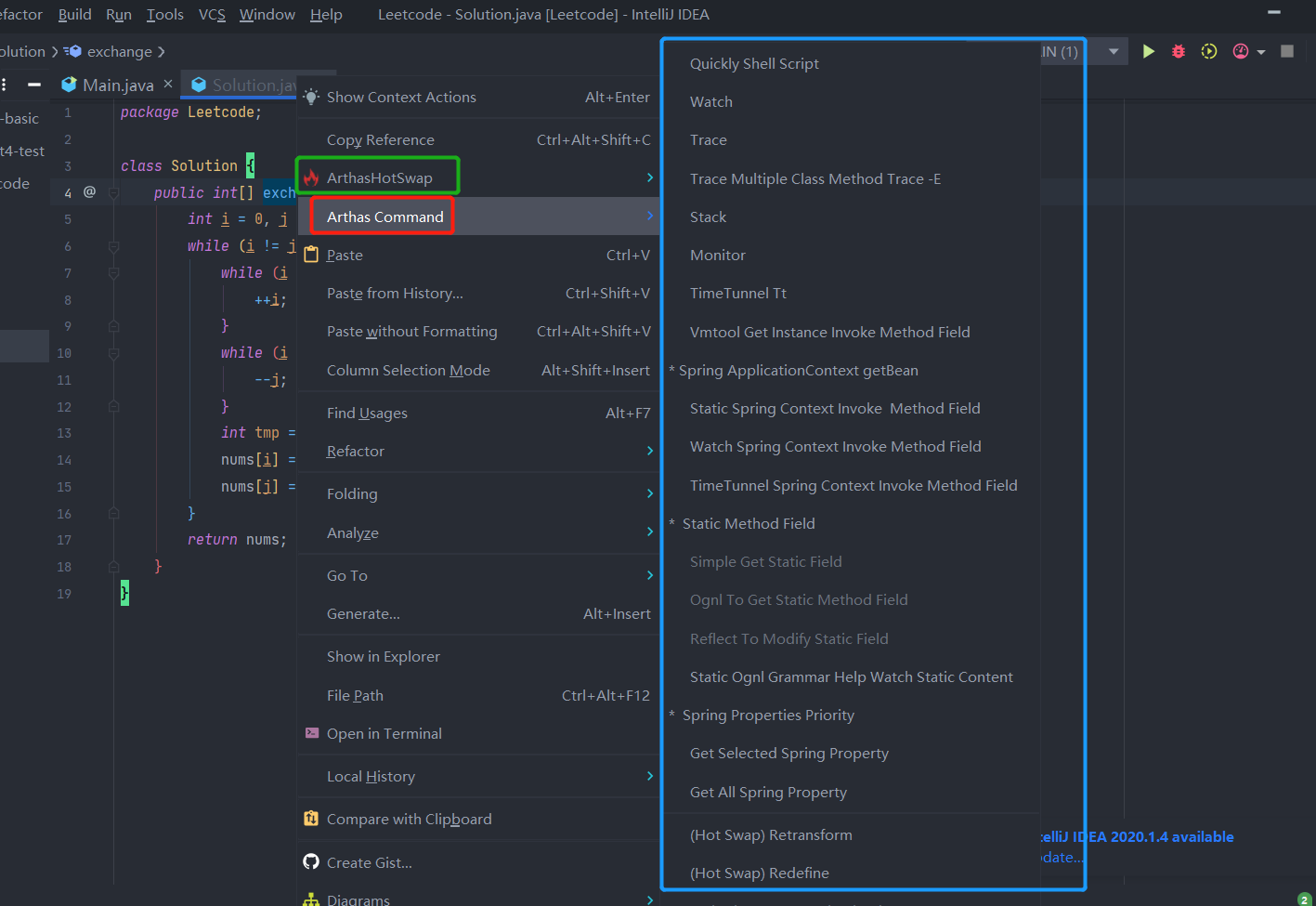Select TimeTunnel Tt command
Image resolution: width=1316 pixels, height=906 pixels.
pyautogui.click(x=852, y=293)
